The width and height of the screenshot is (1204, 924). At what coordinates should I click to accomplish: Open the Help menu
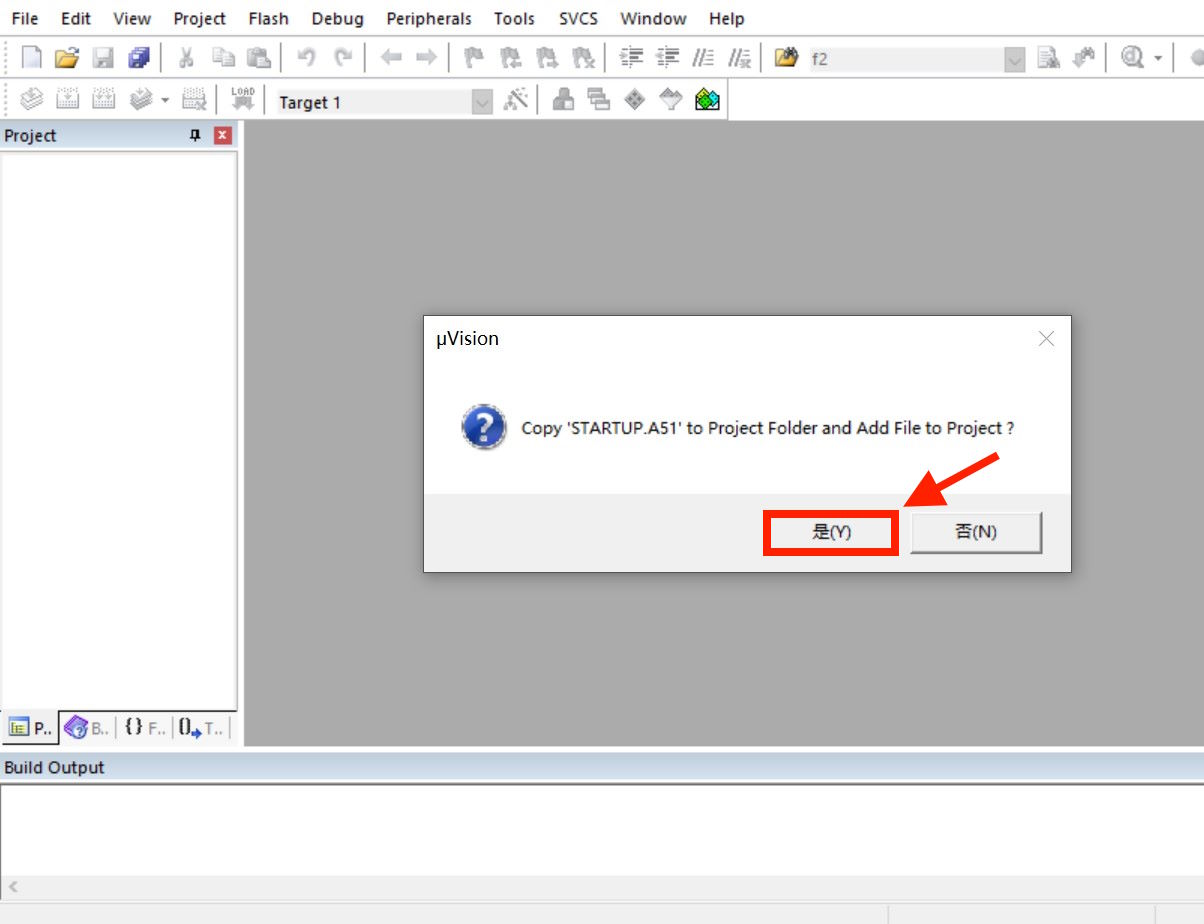point(726,18)
